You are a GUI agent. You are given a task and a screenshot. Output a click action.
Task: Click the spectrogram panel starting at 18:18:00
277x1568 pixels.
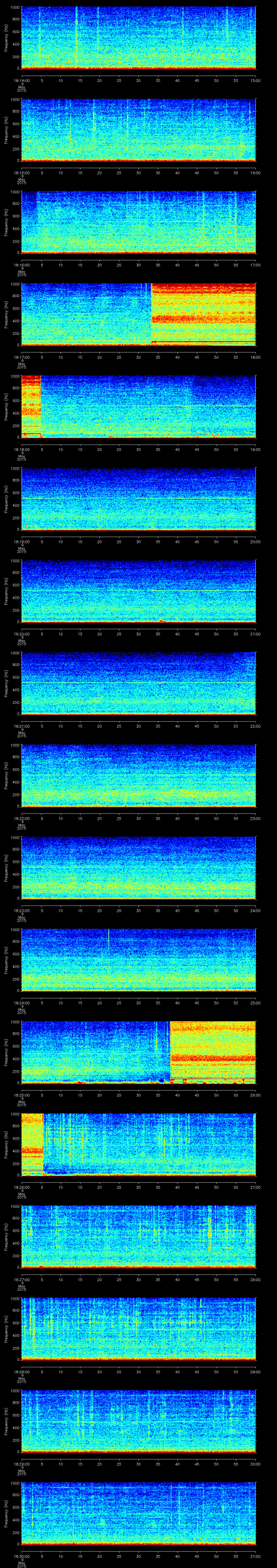coord(139,407)
